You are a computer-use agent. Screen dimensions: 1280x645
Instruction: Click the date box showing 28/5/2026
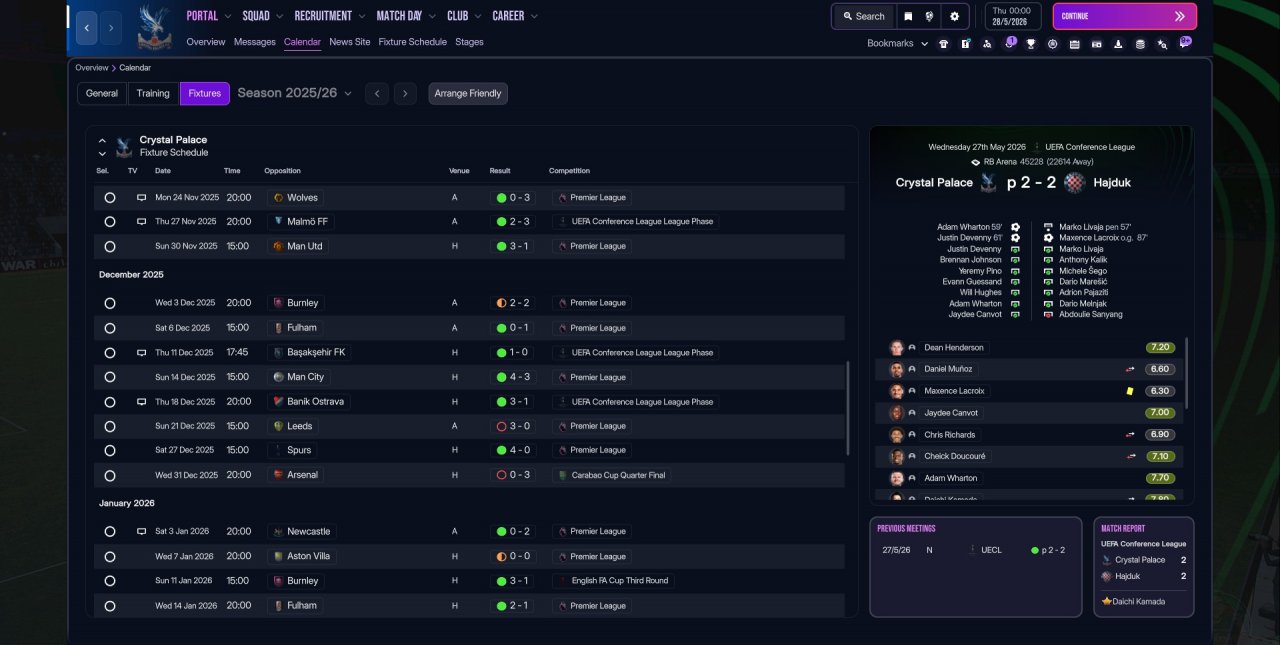[1013, 16]
